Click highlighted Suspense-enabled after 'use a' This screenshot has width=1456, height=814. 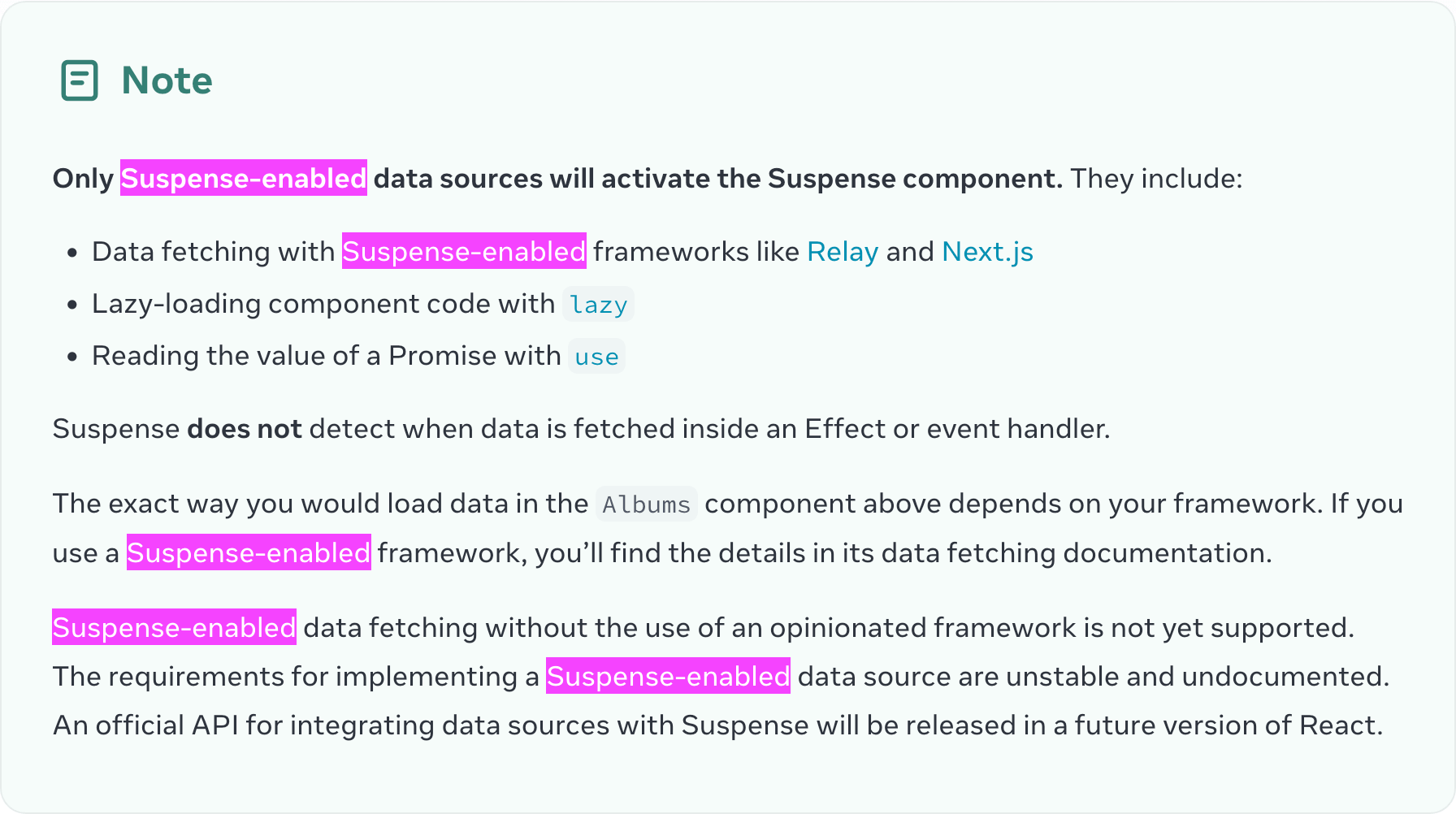(x=249, y=552)
